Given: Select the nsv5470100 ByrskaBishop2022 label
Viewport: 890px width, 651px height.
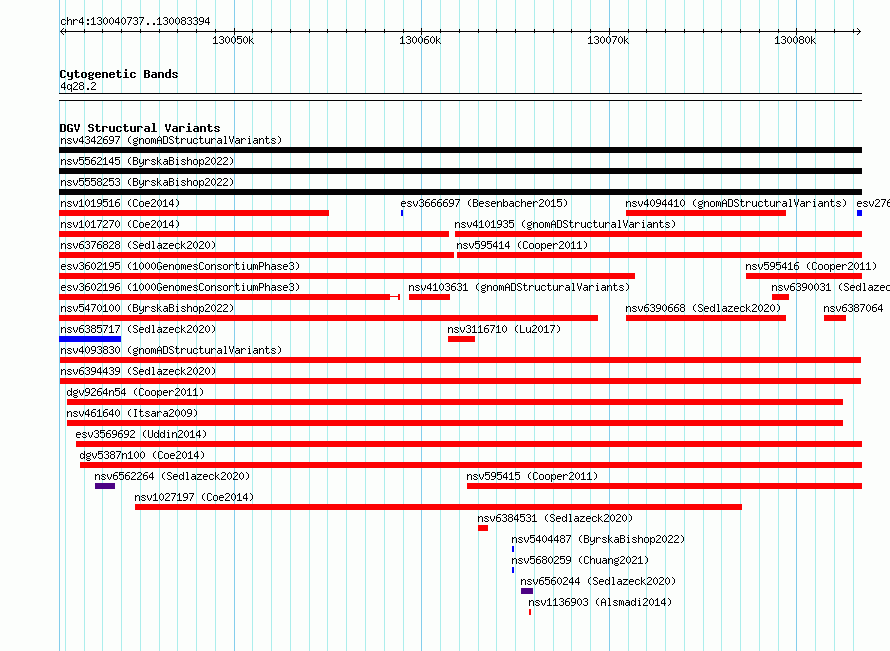Looking at the screenshot, I should click(147, 308).
